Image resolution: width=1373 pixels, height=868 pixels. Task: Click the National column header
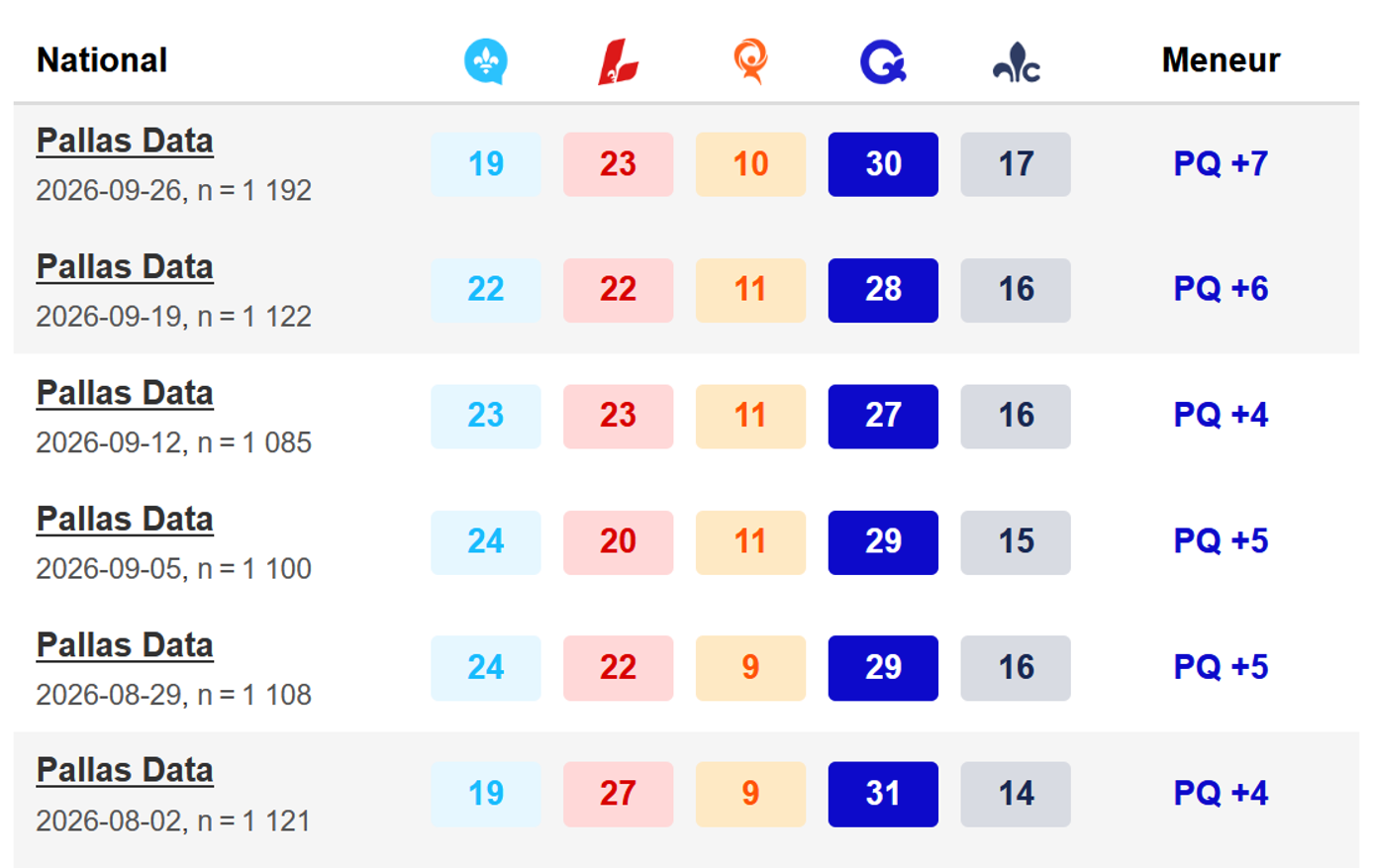[x=102, y=60]
